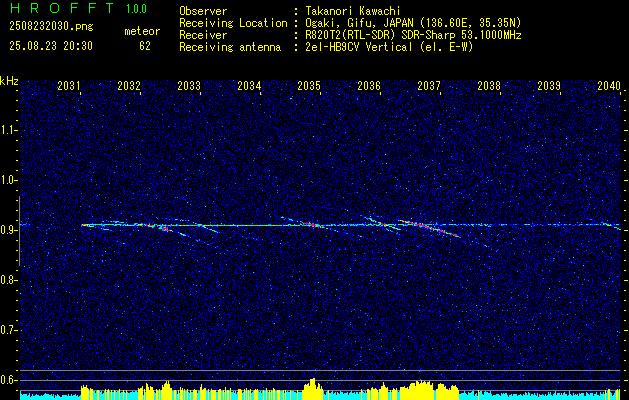Click the observer name Takanori Kawachi
This screenshot has height=400, width=629.
(x=353, y=11)
